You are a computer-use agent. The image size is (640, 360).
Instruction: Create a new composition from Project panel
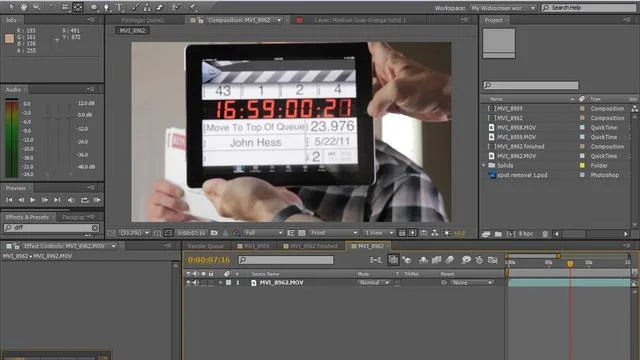[x=510, y=234]
